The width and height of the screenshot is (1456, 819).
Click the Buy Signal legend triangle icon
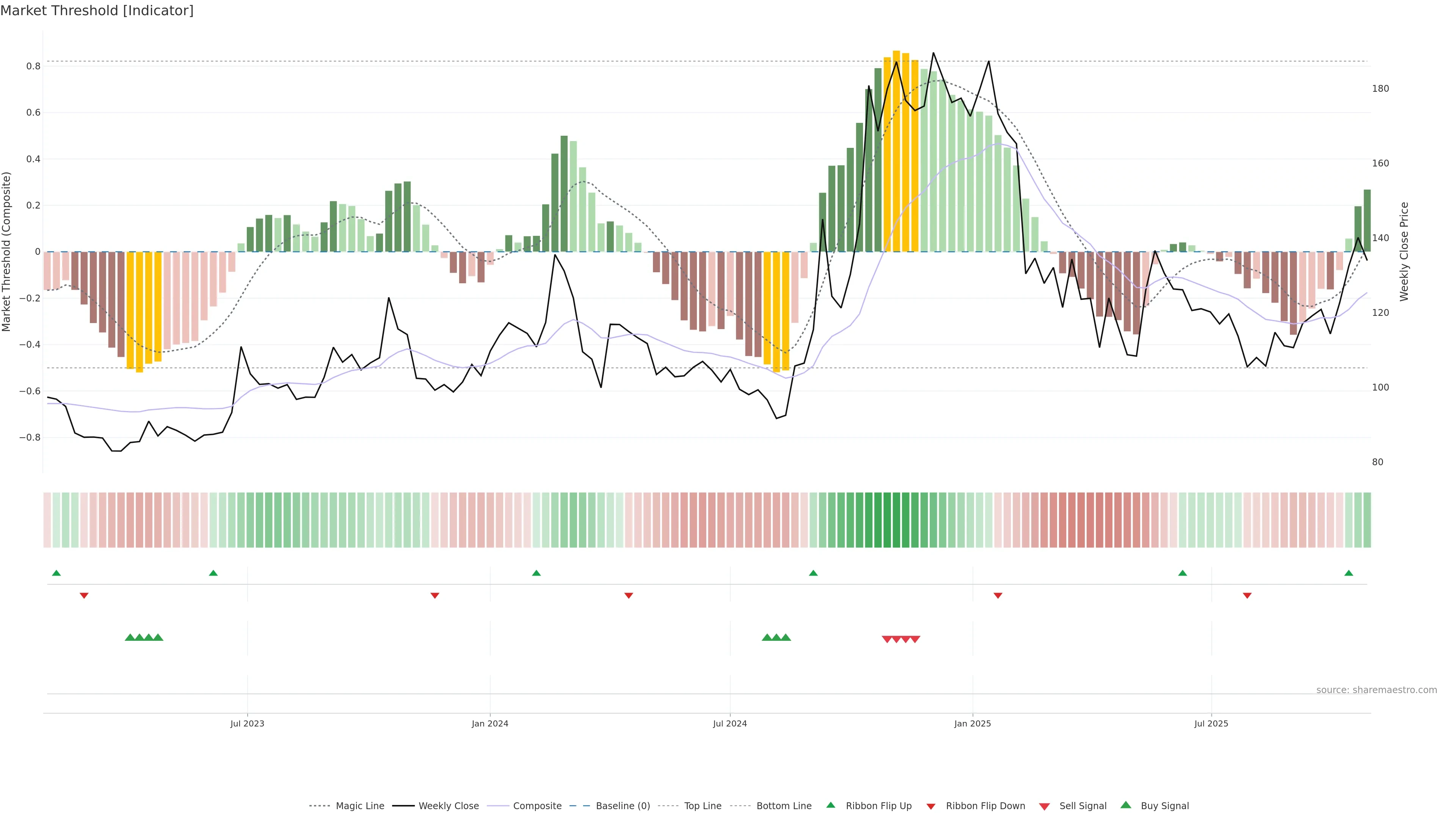pos(1126,805)
